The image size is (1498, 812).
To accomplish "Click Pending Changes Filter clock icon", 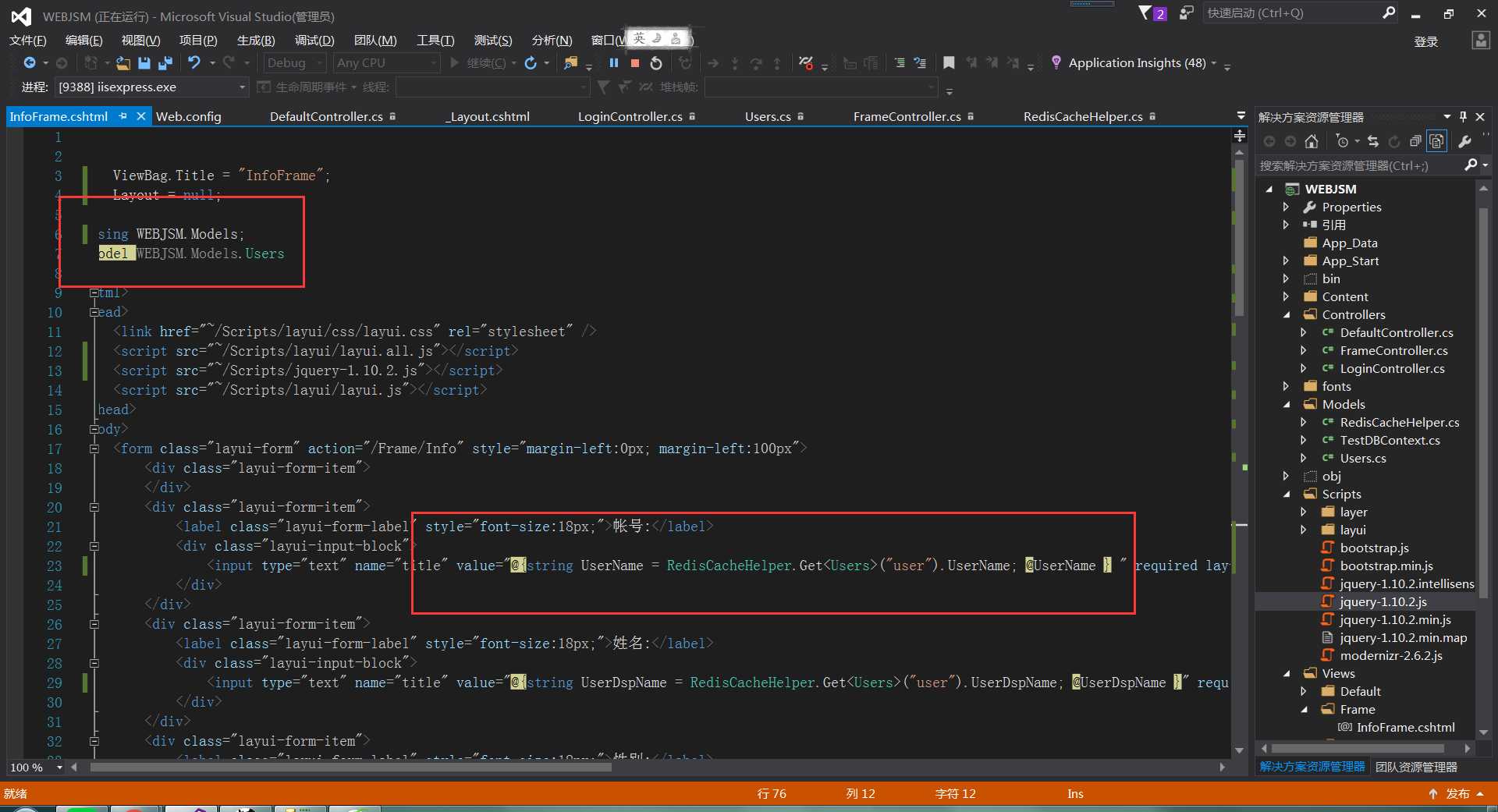I will pyautogui.click(x=1342, y=141).
